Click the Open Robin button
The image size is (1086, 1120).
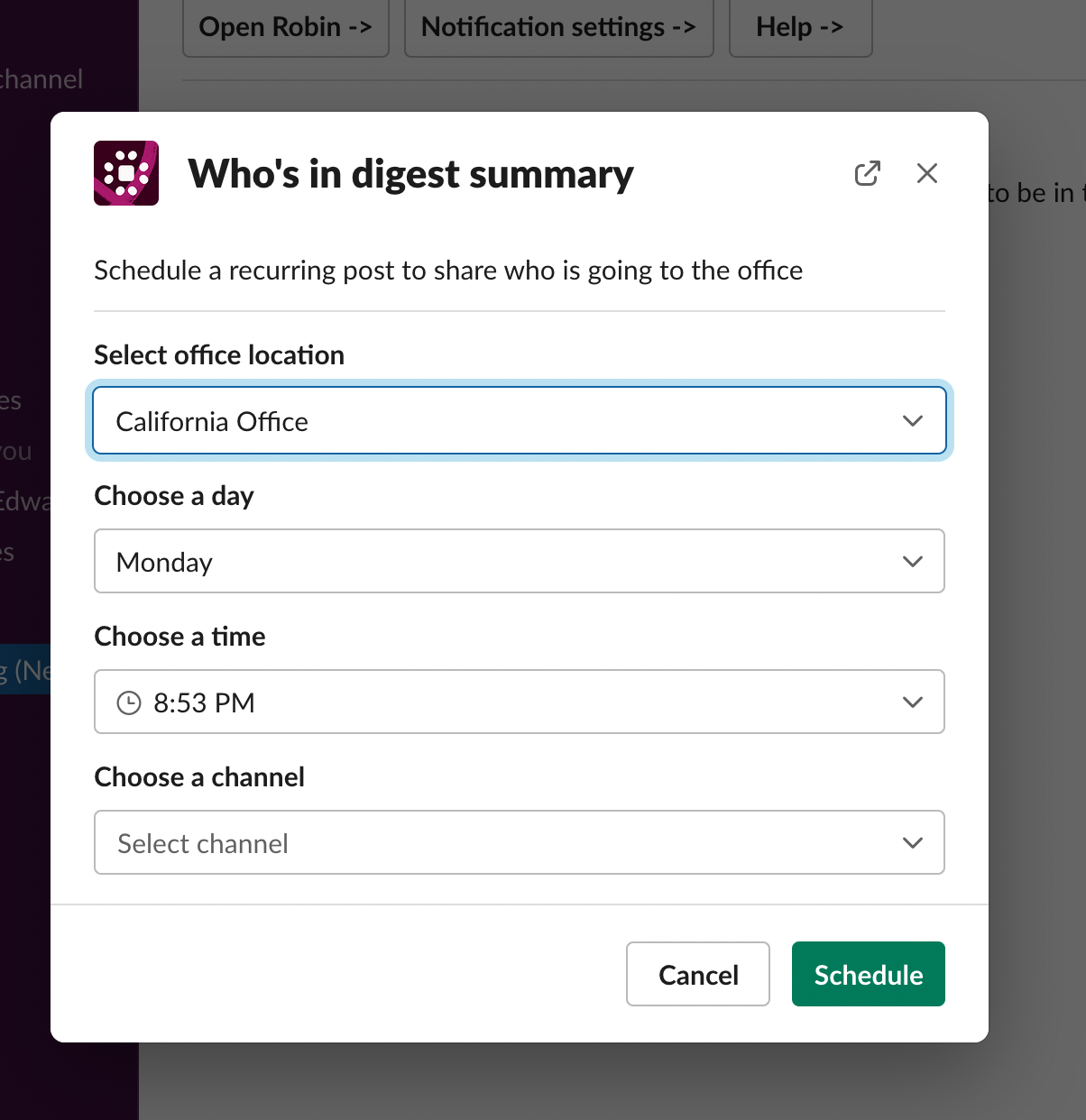tap(286, 28)
